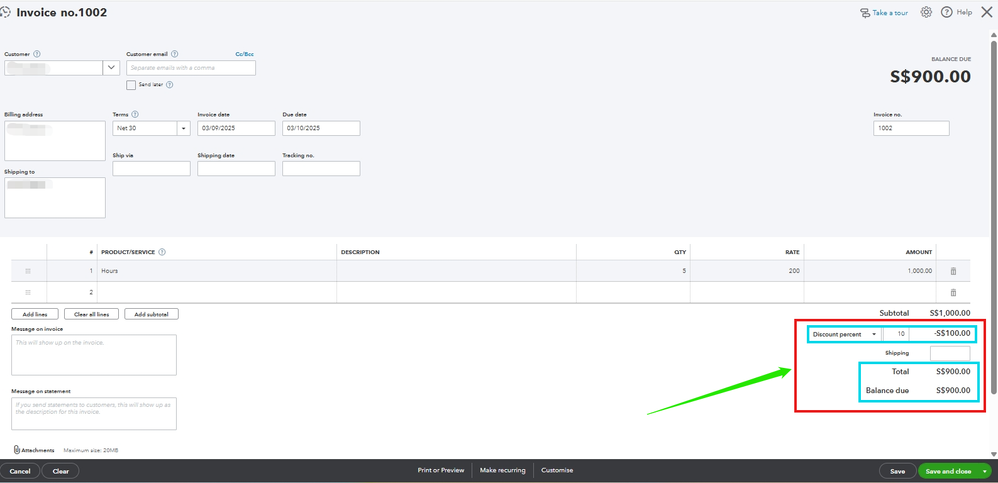Click the Ship via field
The image size is (998, 483).
click(151, 169)
